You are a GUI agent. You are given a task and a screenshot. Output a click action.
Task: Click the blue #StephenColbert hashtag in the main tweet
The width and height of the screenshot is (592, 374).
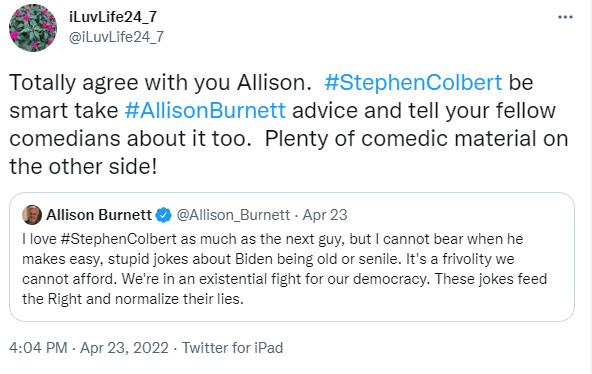click(413, 82)
